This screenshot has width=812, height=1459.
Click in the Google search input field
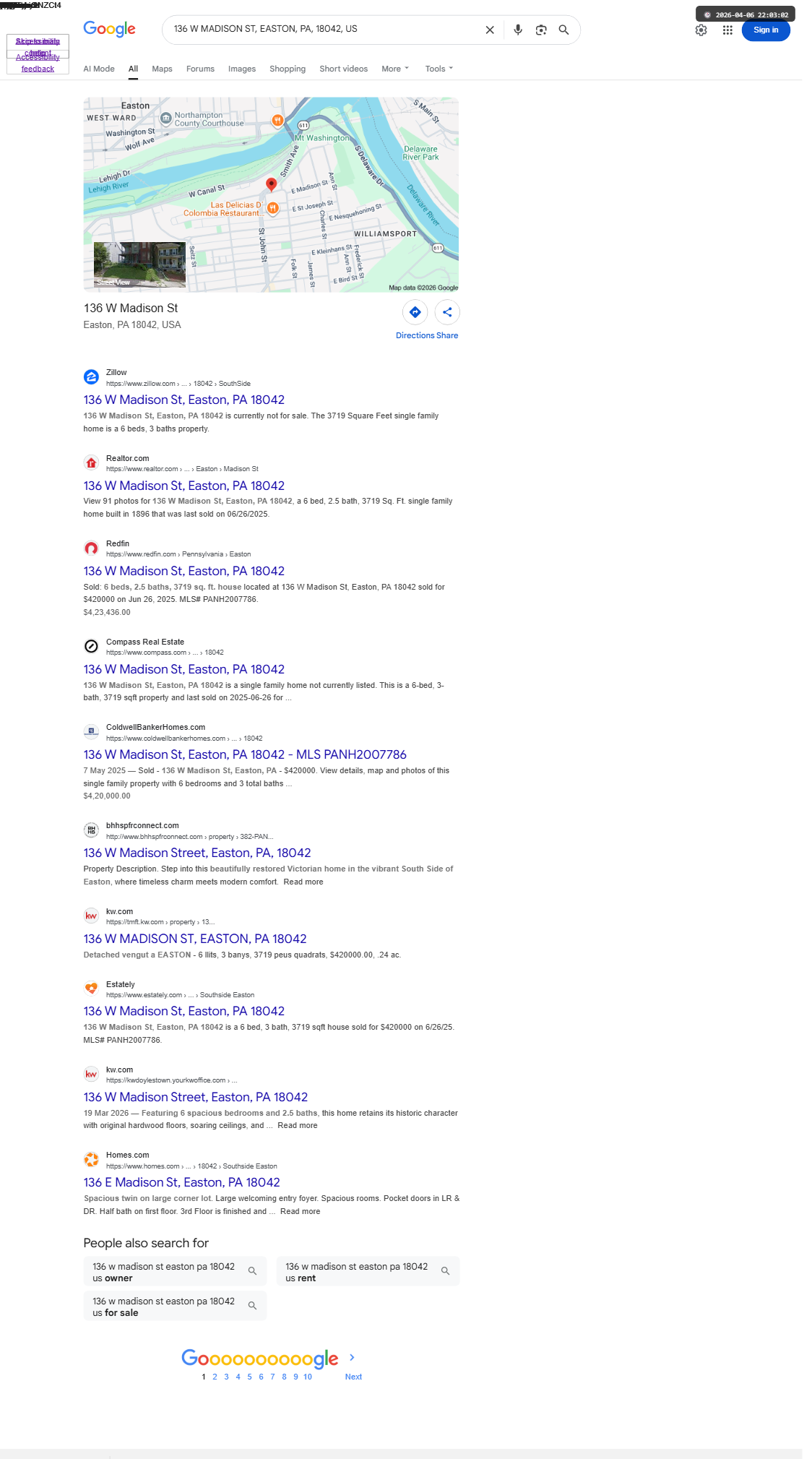tap(324, 30)
